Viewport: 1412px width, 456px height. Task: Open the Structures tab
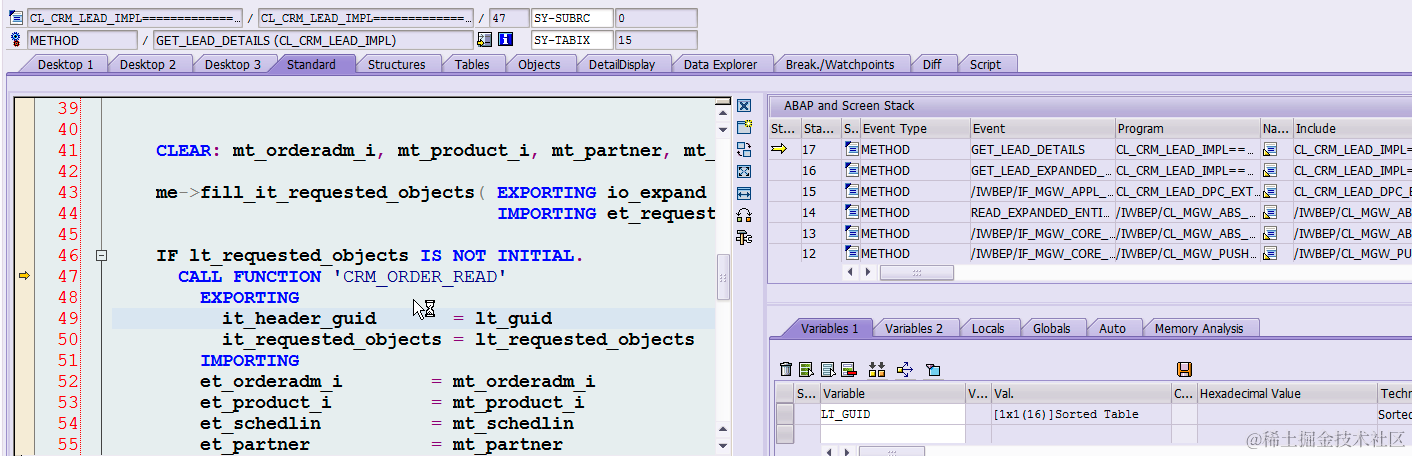point(396,64)
